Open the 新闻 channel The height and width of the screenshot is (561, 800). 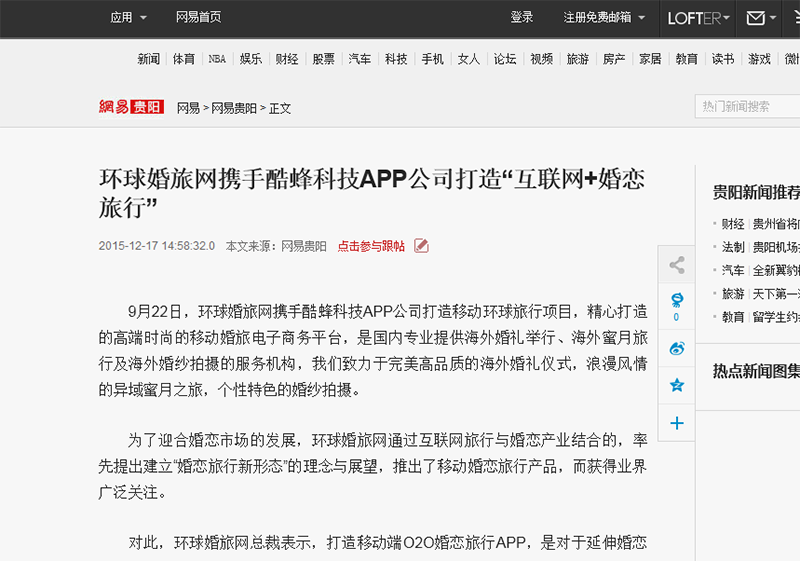pyautogui.click(x=148, y=59)
